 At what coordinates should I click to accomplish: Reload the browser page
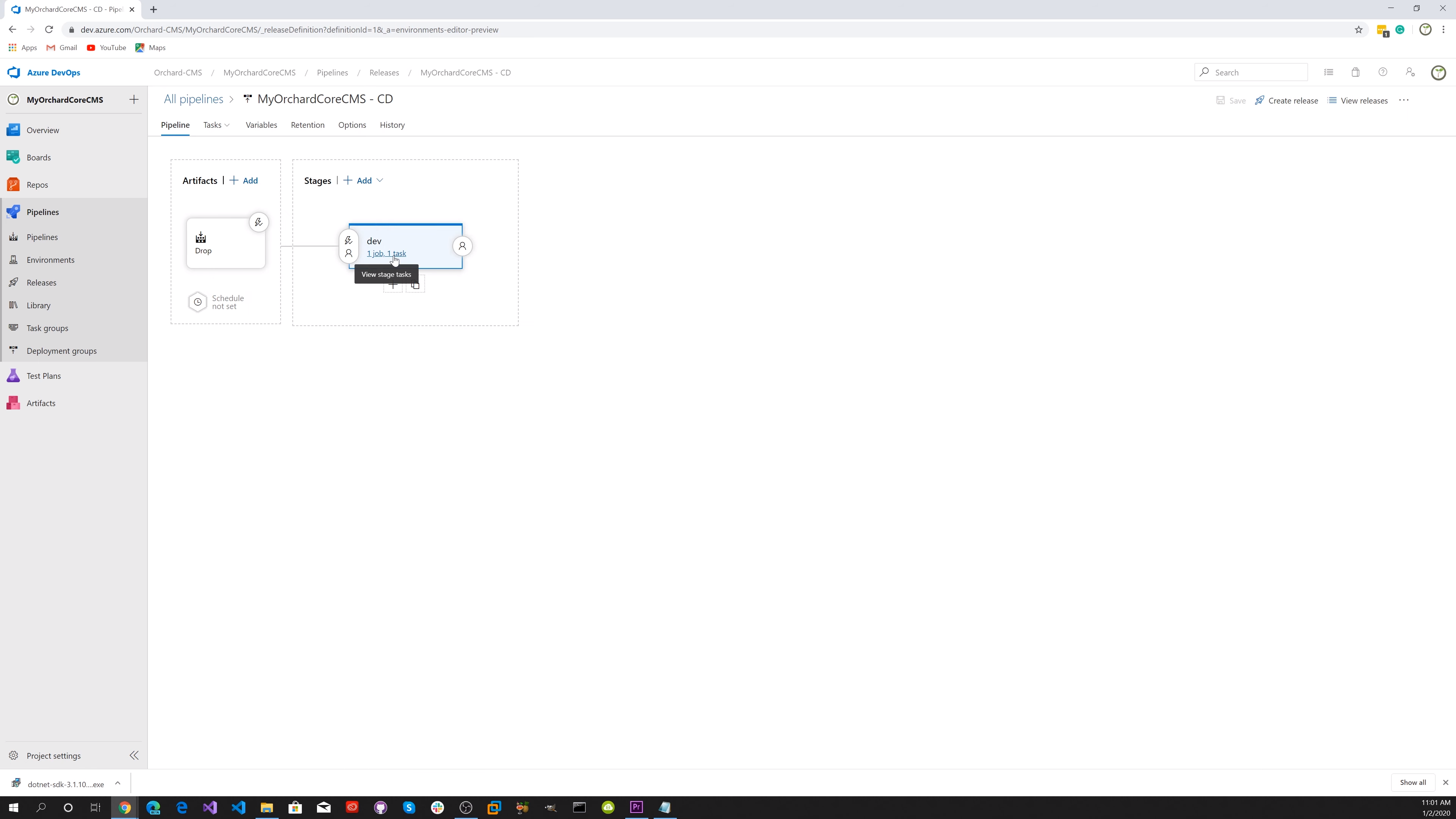click(x=49, y=30)
